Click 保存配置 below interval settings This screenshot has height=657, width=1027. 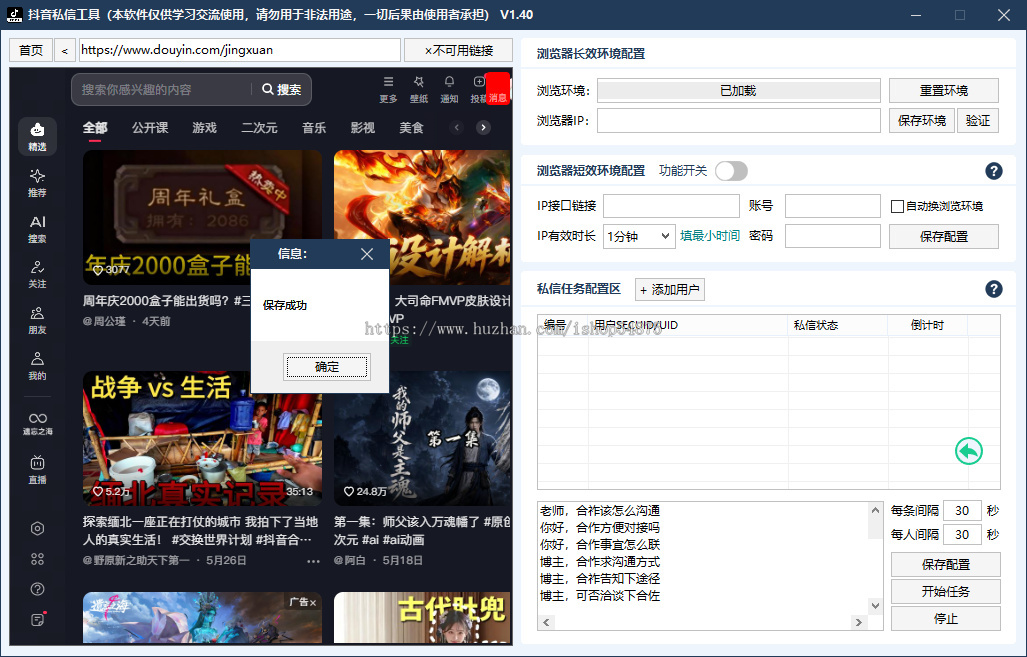(x=946, y=565)
